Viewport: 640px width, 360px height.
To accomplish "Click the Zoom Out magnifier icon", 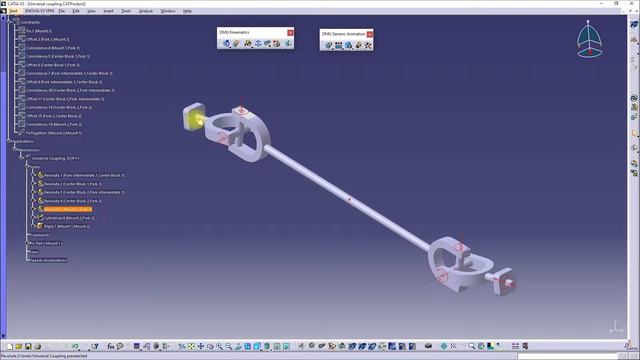I will point(229,346).
